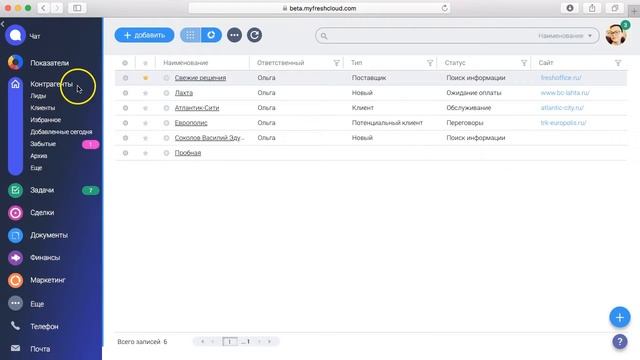Viewport: 640px width, 360px height.
Task: Open Финансы icon in sidebar
Action: (15, 258)
